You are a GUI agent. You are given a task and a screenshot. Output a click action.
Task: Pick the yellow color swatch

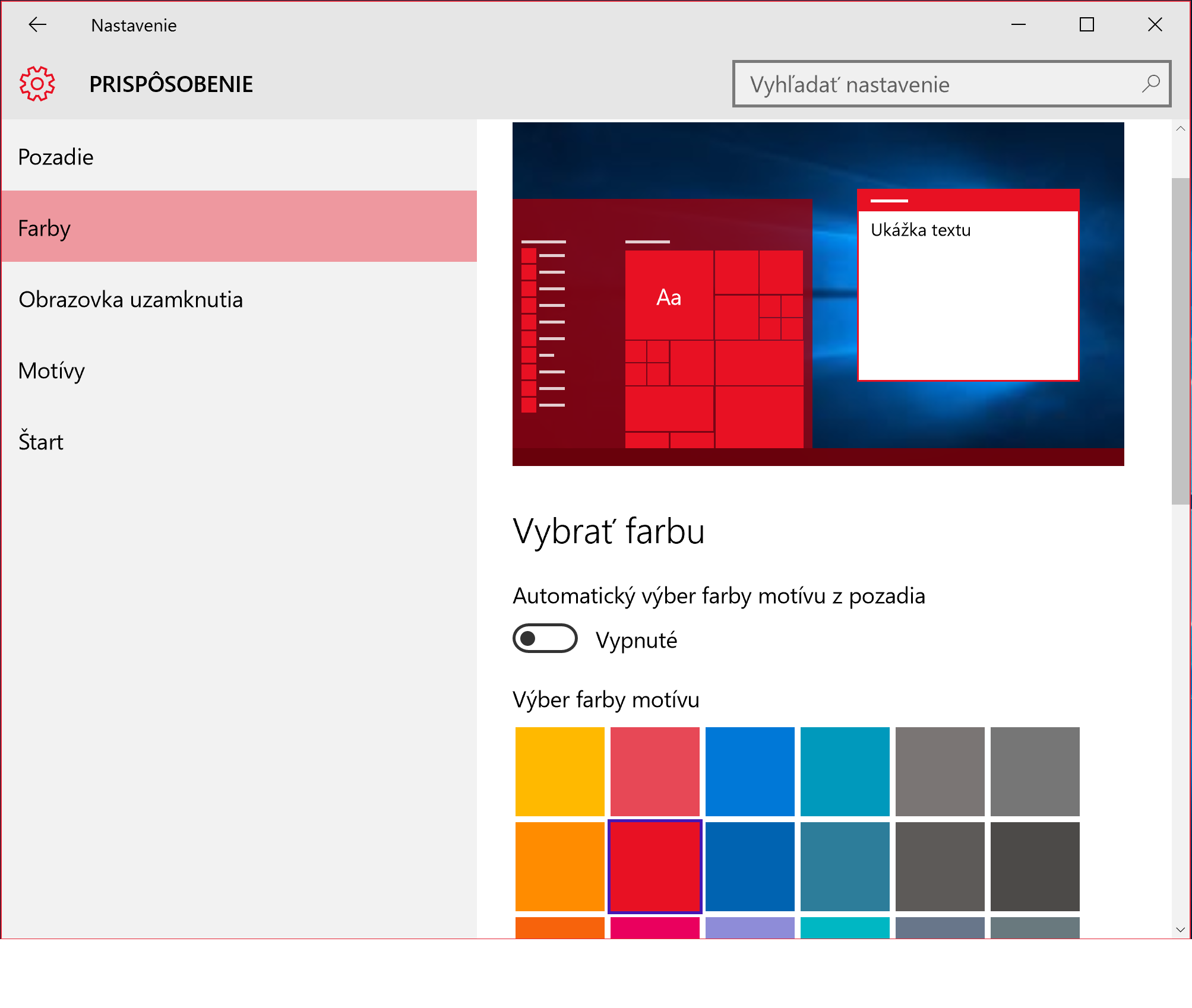(x=560, y=772)
